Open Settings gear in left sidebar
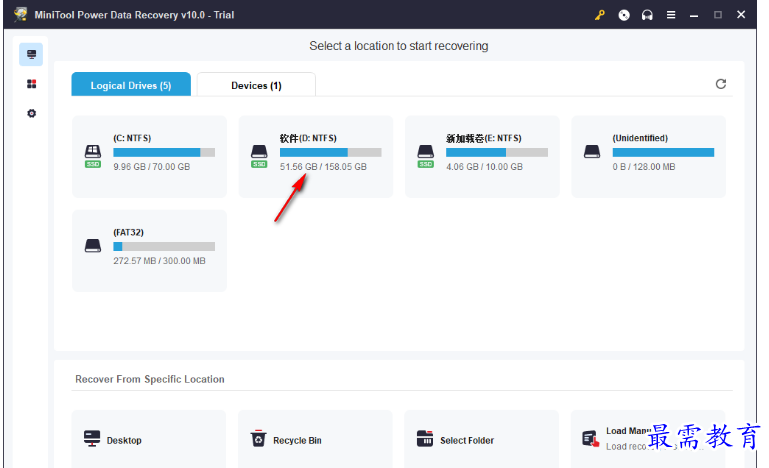 coord(31,113)
